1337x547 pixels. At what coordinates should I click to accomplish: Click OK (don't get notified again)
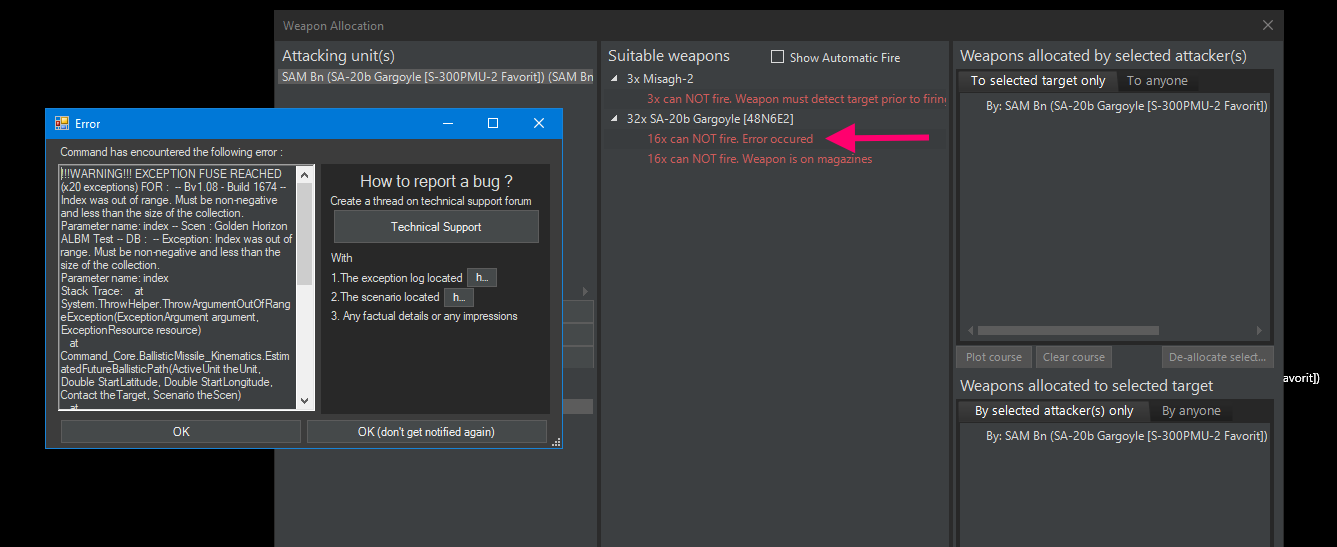pos(427,432)
